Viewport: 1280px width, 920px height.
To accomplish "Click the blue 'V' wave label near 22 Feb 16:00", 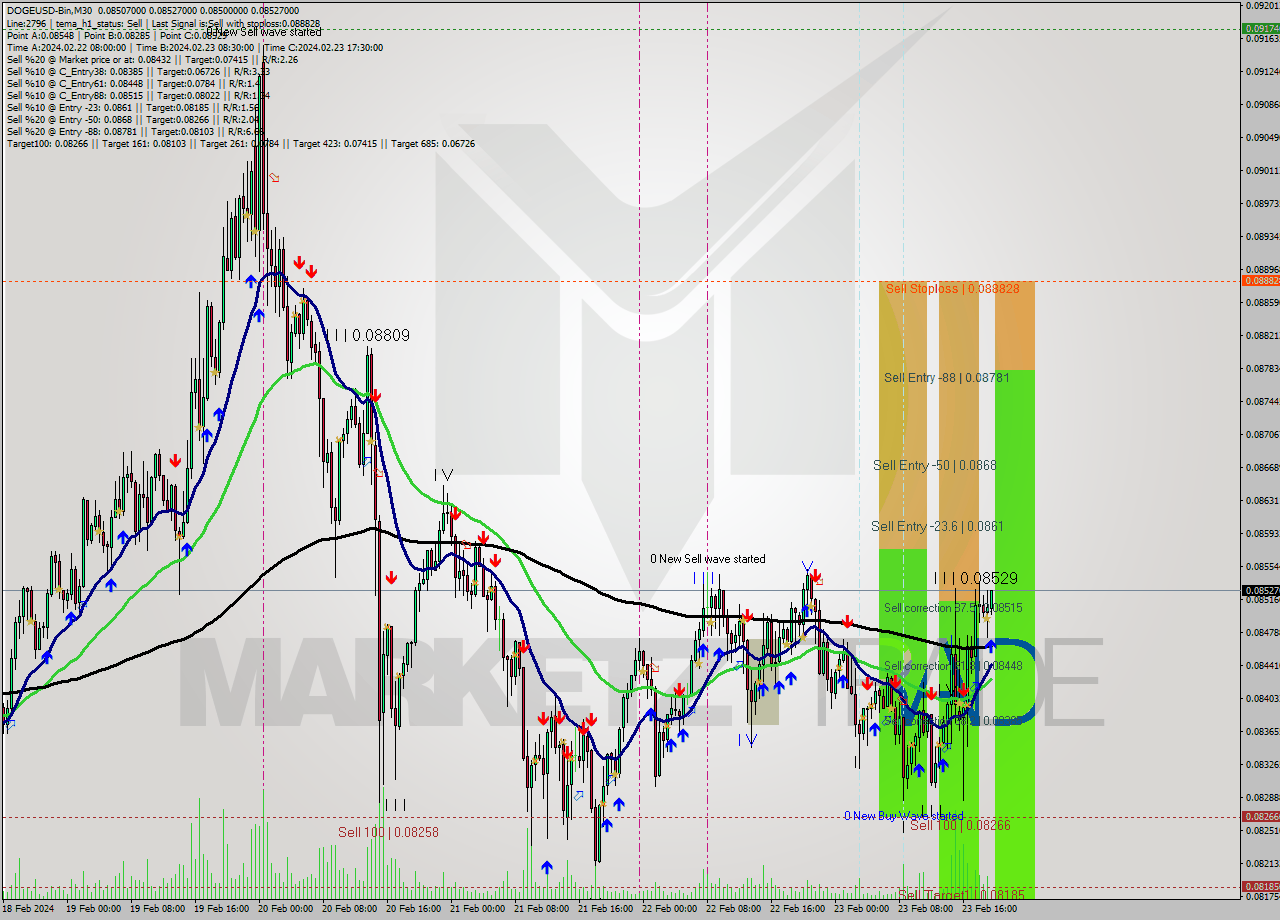I will [807, 567].
